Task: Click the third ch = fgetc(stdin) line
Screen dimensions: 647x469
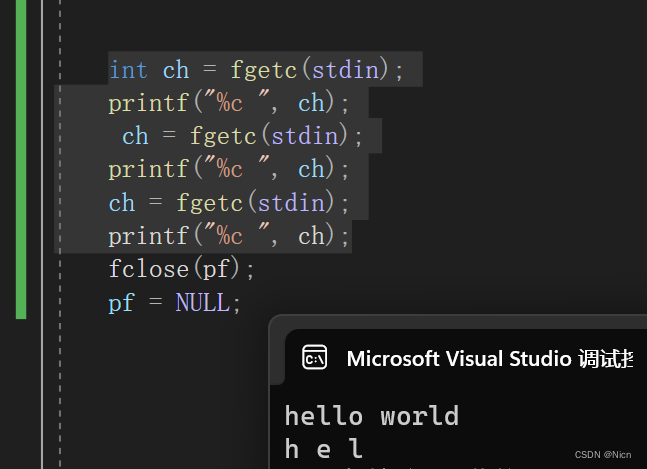Action: 229,203
